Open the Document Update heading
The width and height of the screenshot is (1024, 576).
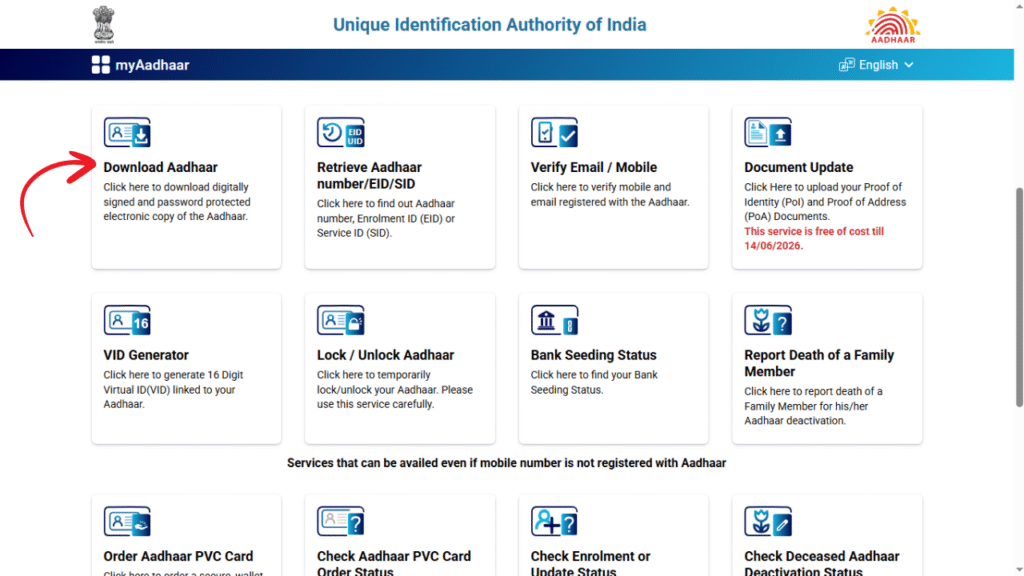click(799, 167)
